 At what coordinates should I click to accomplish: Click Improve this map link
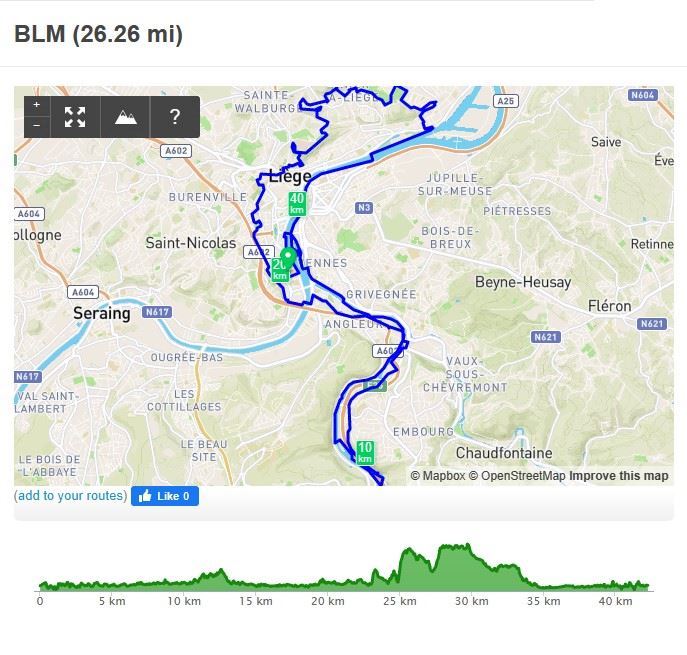pyautogui.click(x=619, y=476)
